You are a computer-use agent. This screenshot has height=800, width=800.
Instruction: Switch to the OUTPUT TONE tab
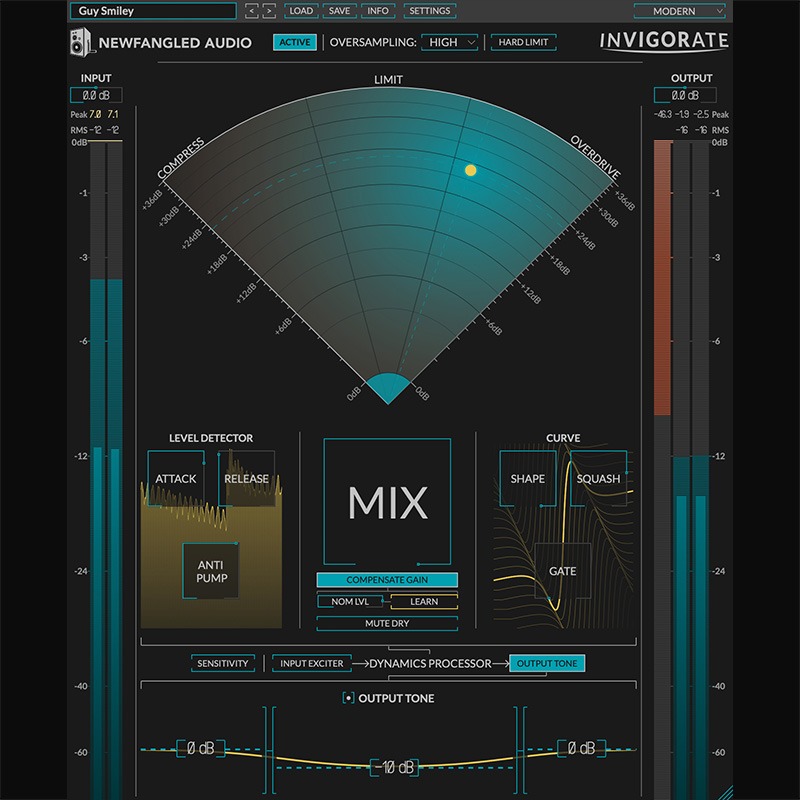coord(547,663)
